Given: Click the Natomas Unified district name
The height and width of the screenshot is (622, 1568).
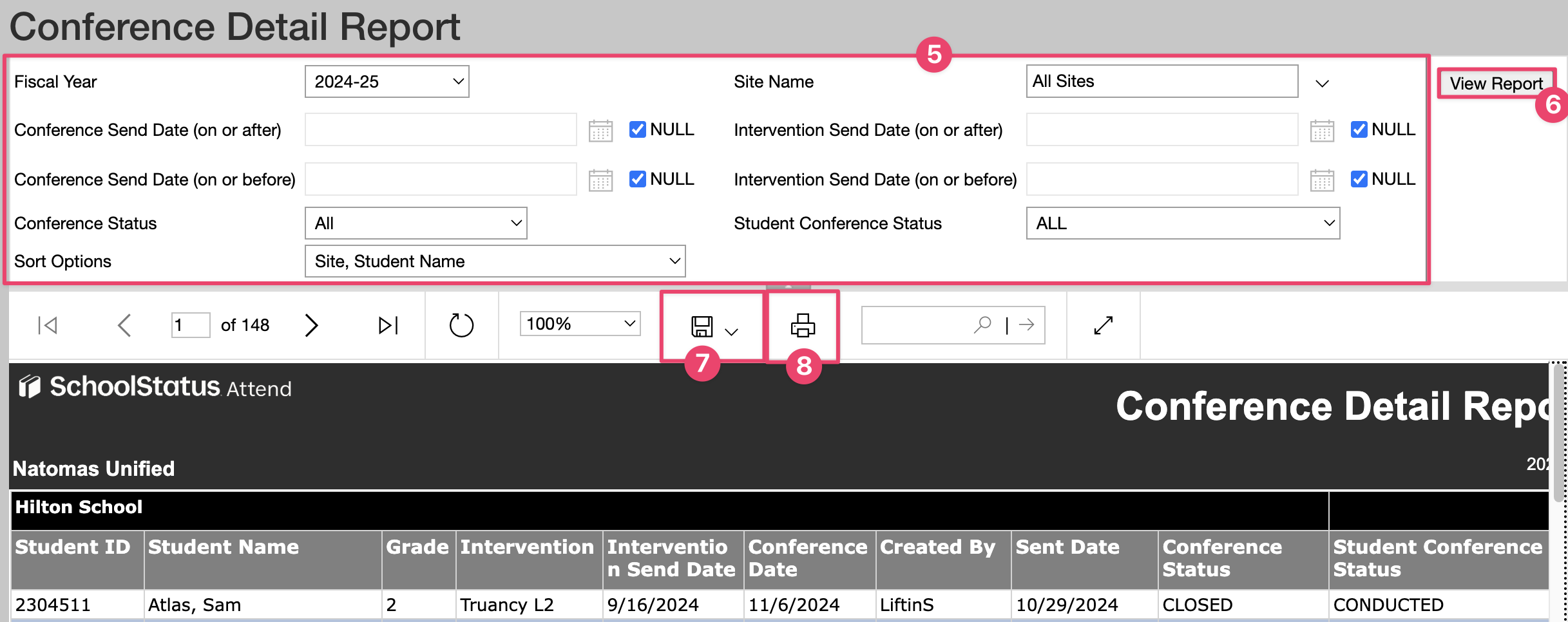Looking at the screenshot, I should click(93, 469).
